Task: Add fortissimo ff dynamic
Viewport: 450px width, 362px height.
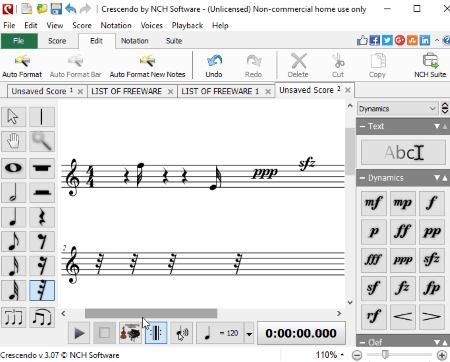Action: coord(403,232)
